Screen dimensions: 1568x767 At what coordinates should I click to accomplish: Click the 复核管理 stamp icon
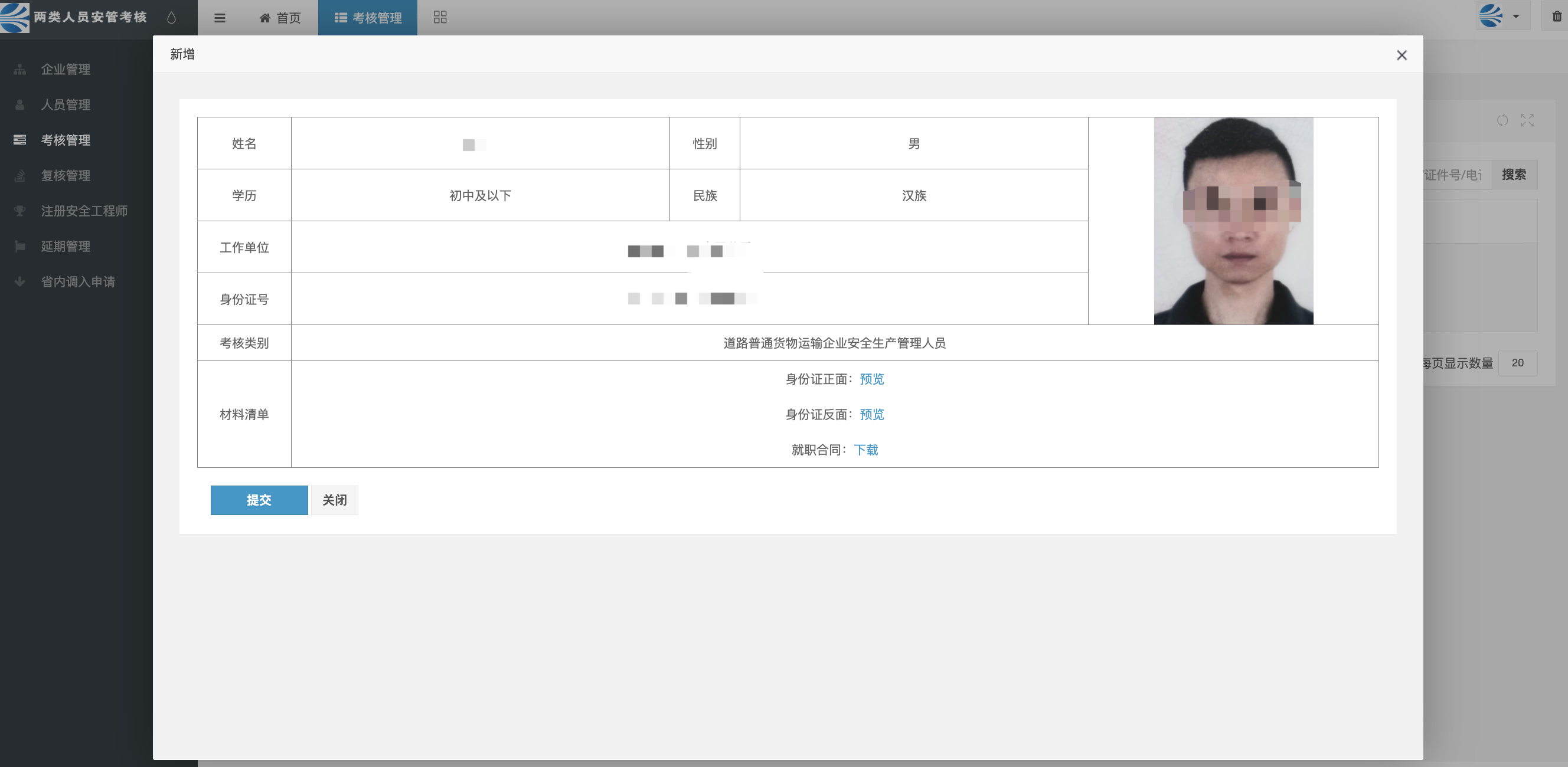point(20,175)
